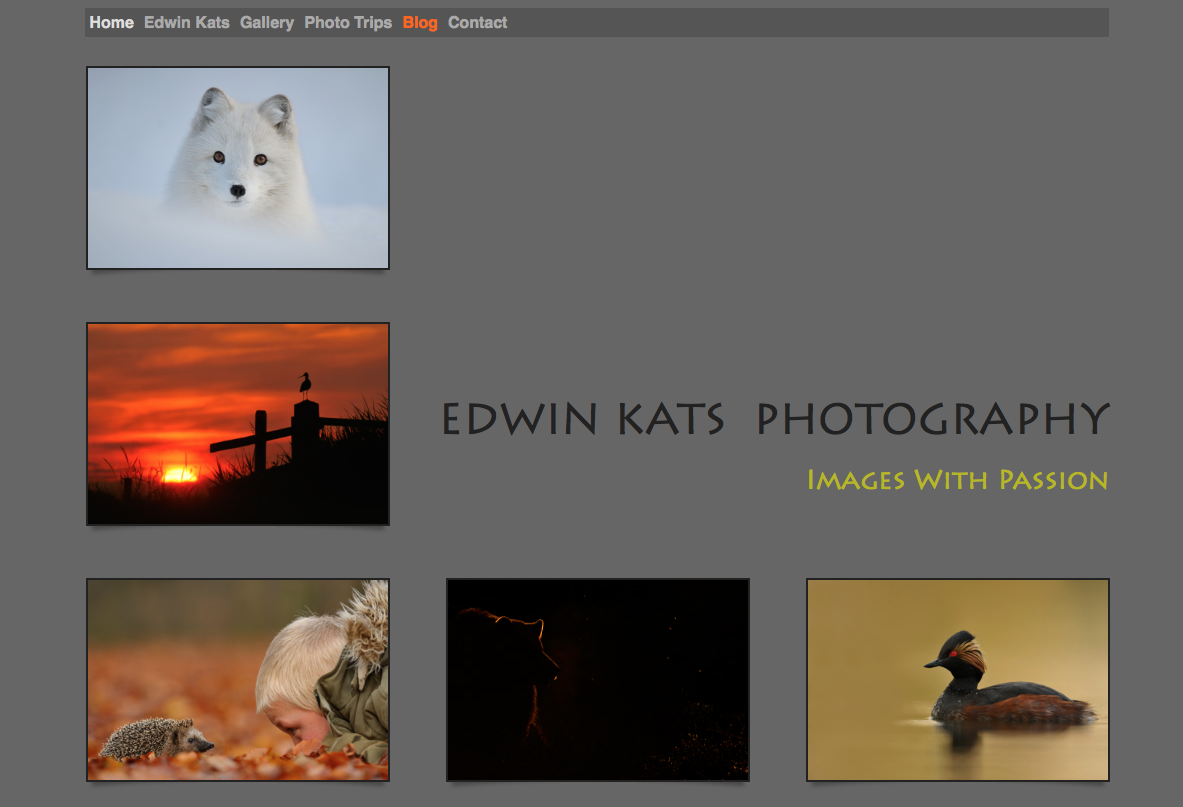Viewport: 1183px width, 807px height.
Task: Click the Images With Passion tagline
Action: pos(957,480)
